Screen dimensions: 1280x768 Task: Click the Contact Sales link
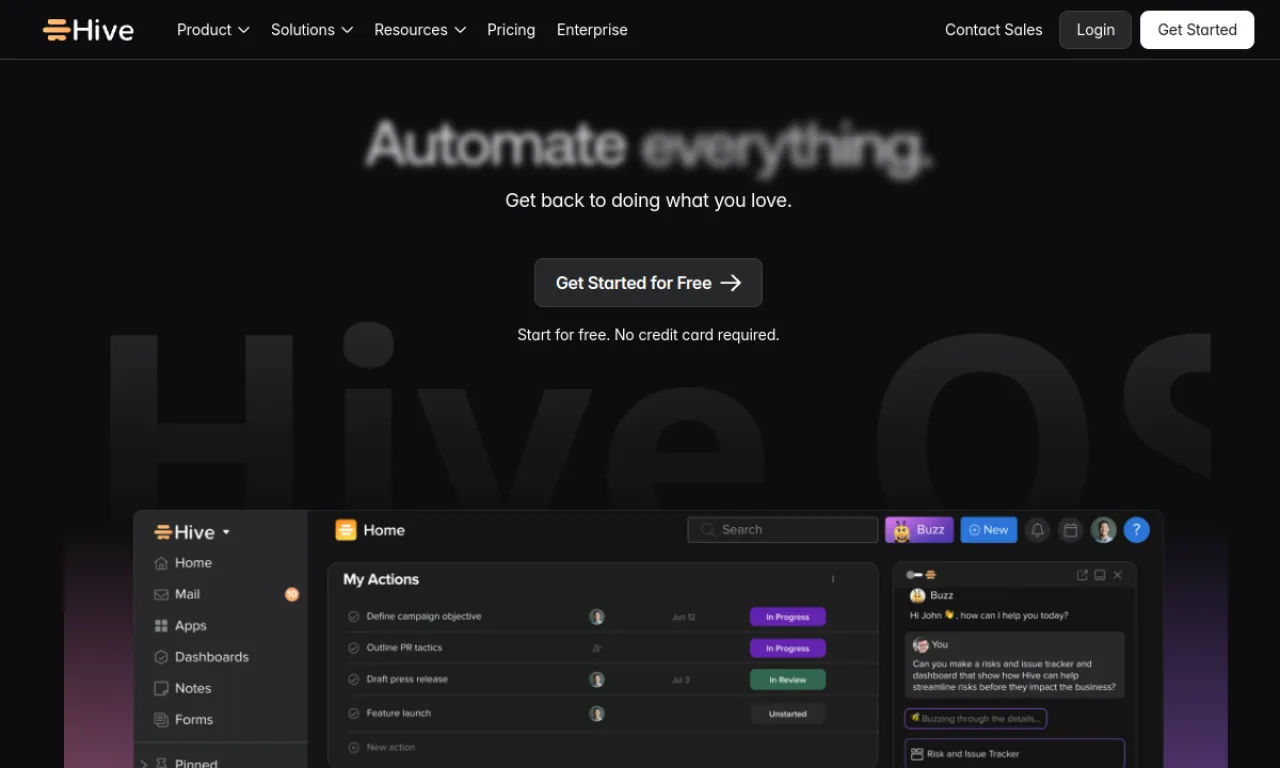click(994, 30)
